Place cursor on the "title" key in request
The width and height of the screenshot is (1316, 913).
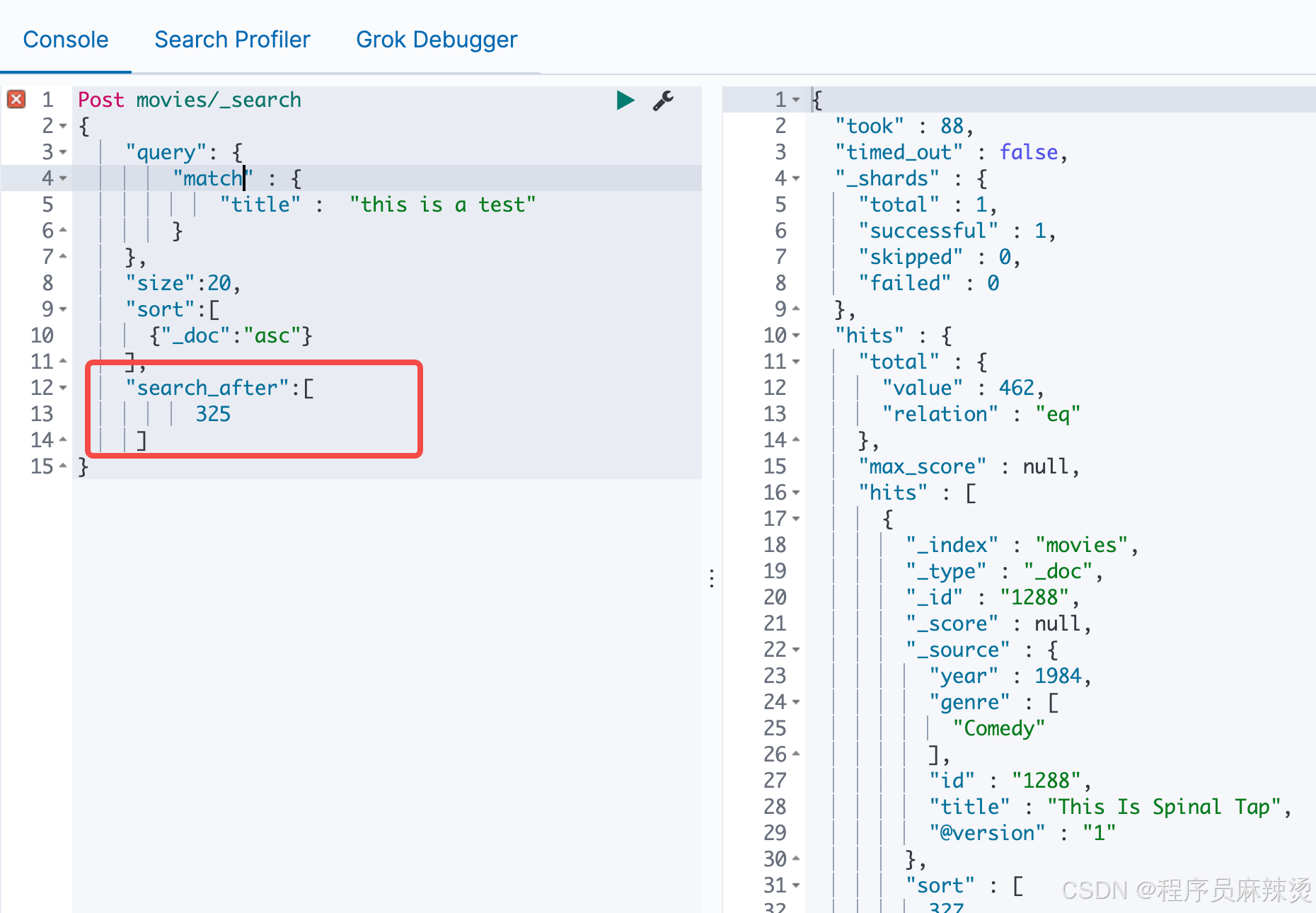[260, 205]
